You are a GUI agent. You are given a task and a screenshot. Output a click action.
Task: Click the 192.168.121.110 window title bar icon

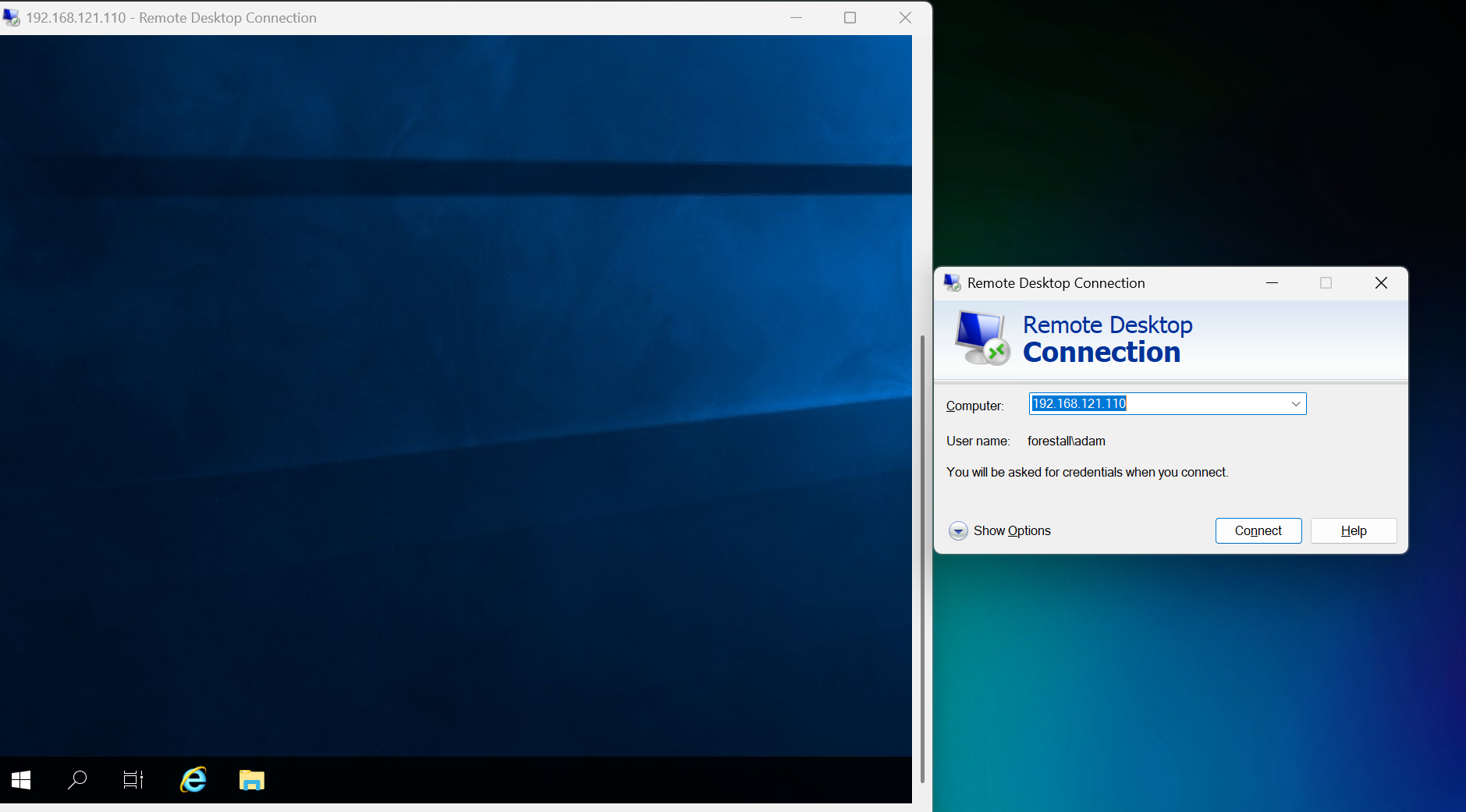pos(12,18)
